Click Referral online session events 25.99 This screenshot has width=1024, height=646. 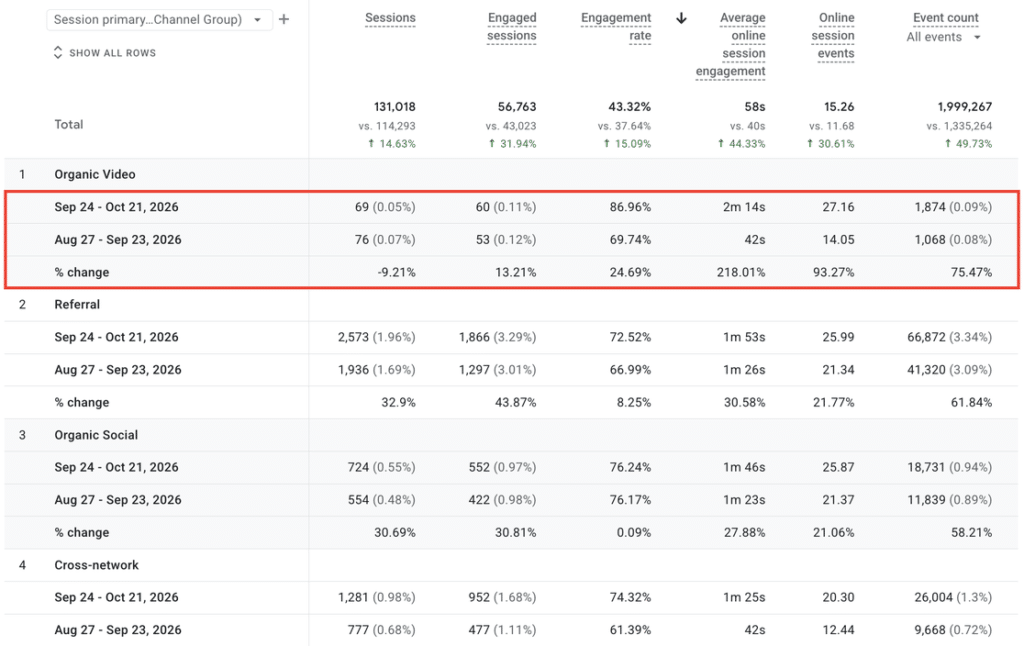pos(838,337)
